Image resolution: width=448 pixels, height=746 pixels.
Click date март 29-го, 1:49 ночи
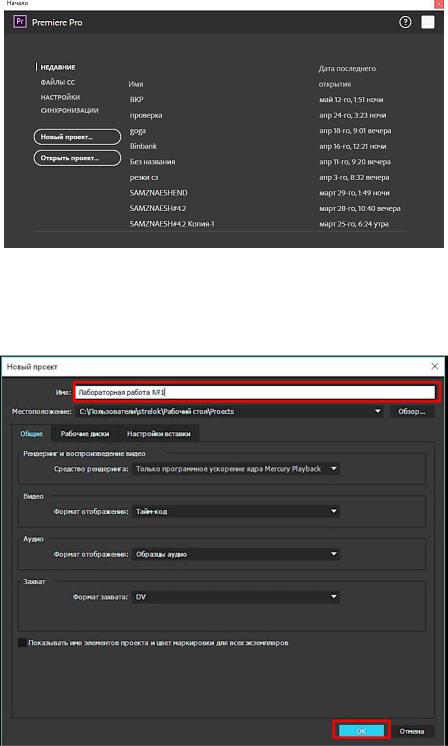(x=354, y=193)
